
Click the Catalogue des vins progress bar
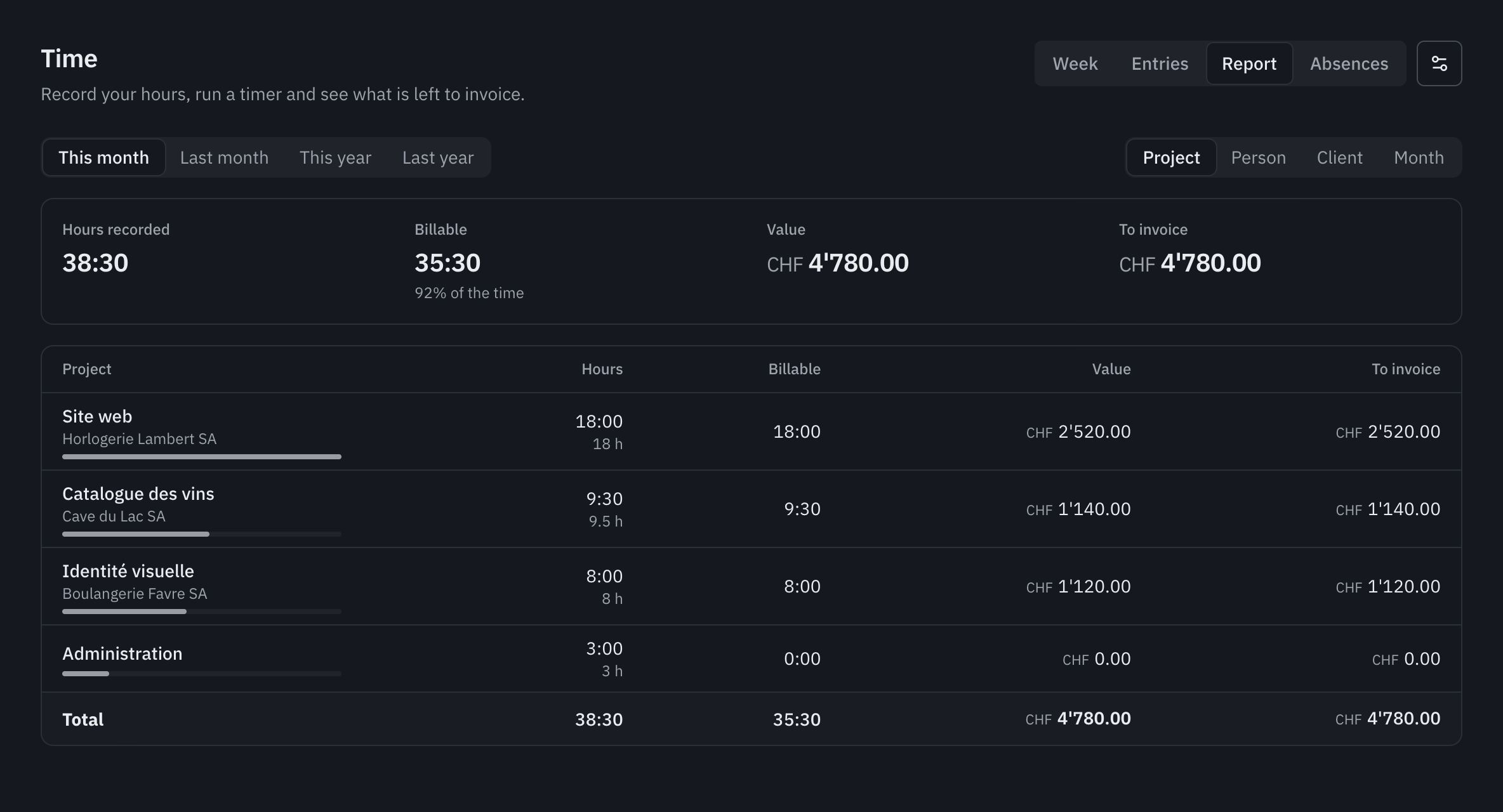coord(202,534)
